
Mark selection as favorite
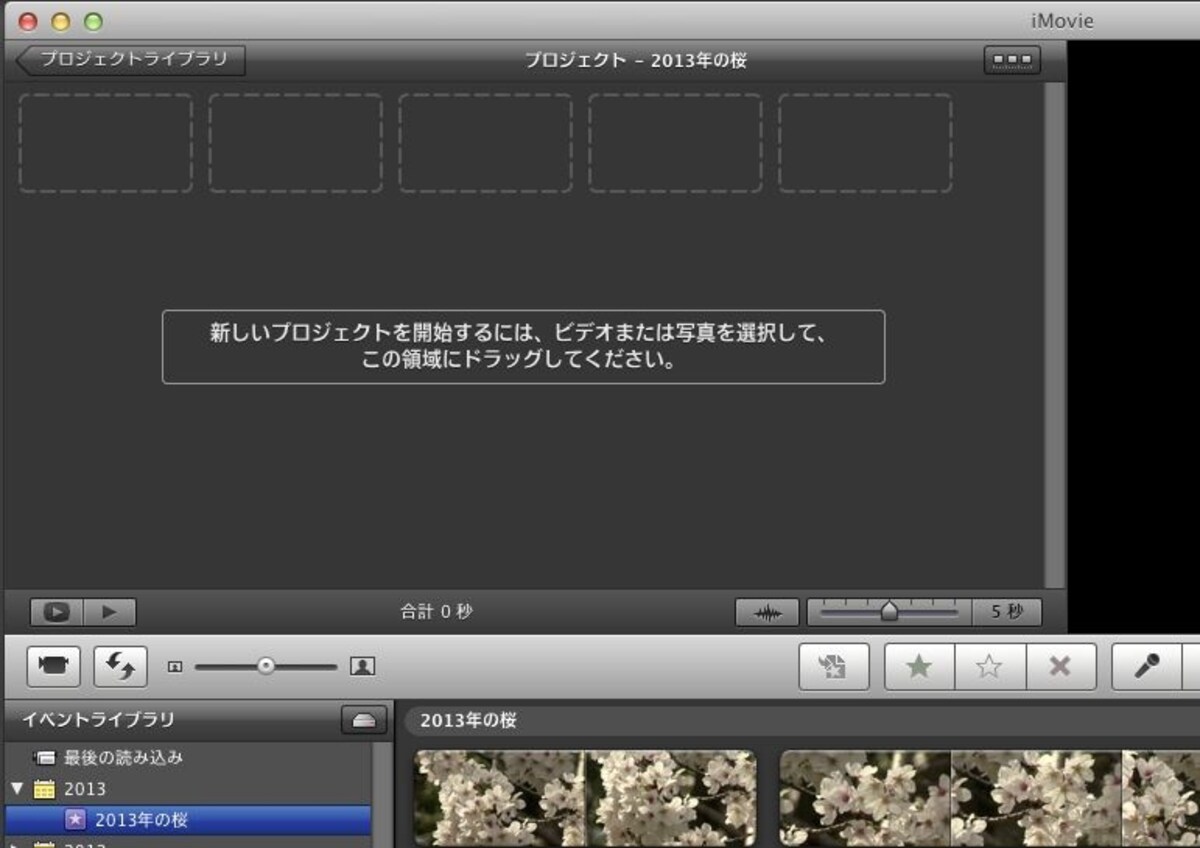tap(920, 667)
